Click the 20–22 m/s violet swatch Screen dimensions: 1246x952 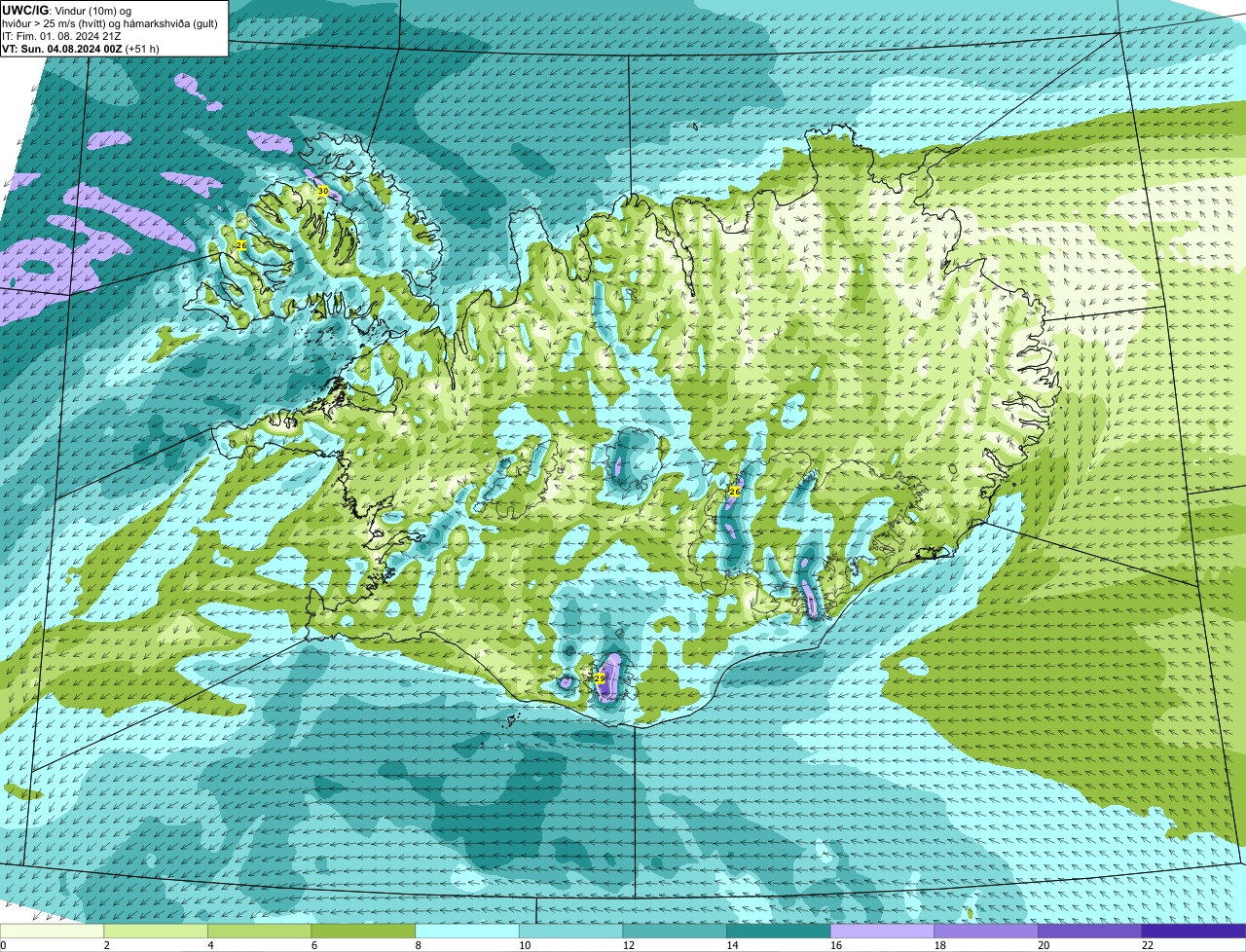1090,931
